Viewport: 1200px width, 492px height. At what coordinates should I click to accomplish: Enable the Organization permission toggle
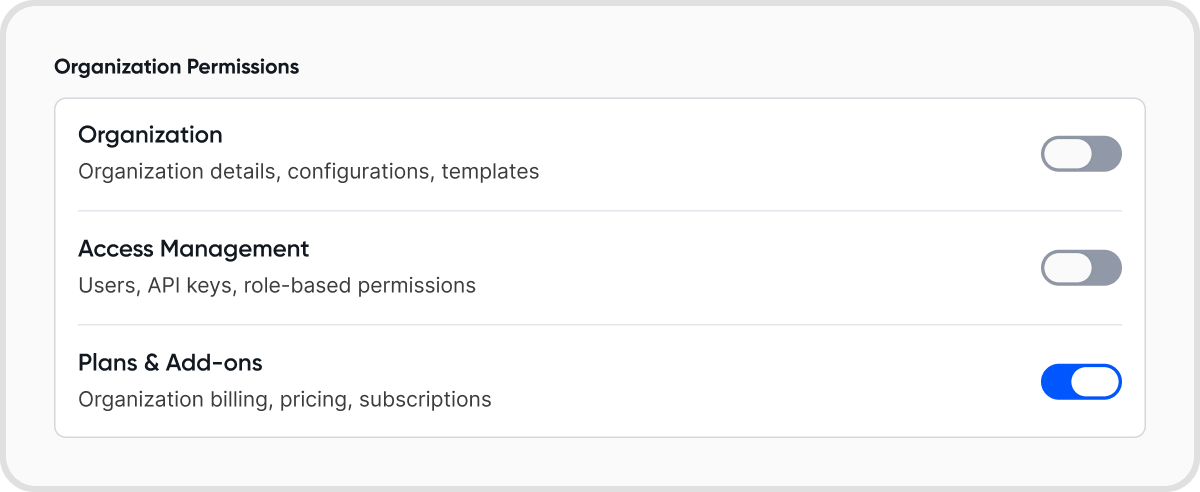click(1081, 154)
